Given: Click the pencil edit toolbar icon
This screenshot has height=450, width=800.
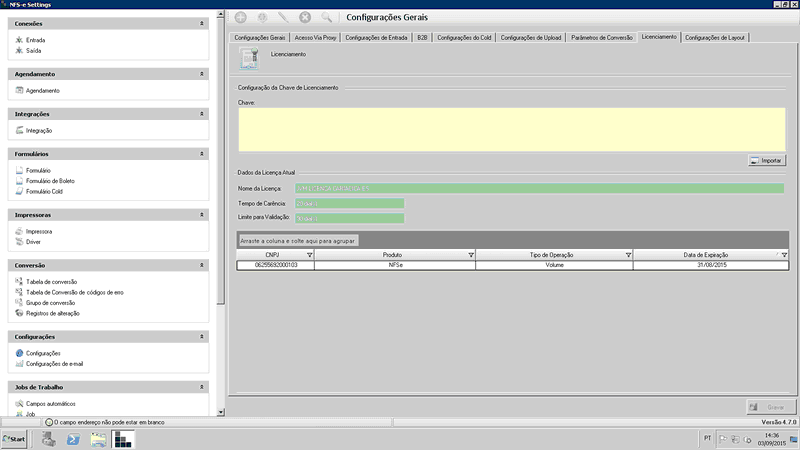Looking at the screenshot, I should (283, 17).
